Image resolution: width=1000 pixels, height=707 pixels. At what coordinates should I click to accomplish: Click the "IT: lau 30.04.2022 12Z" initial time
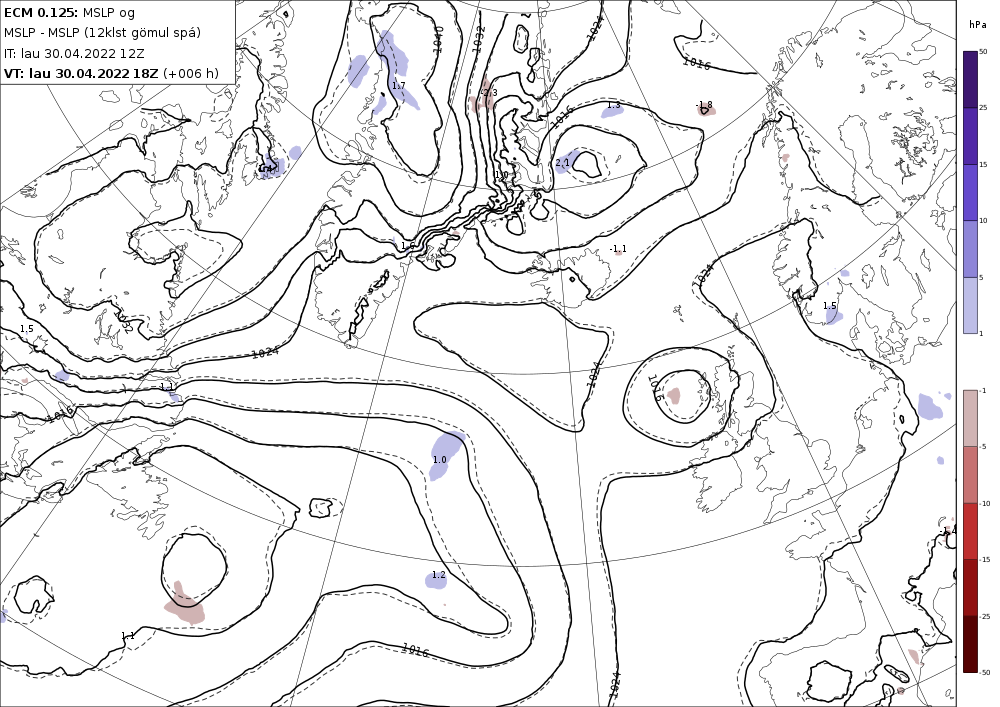pyautogui.click(x=75, y=53)
